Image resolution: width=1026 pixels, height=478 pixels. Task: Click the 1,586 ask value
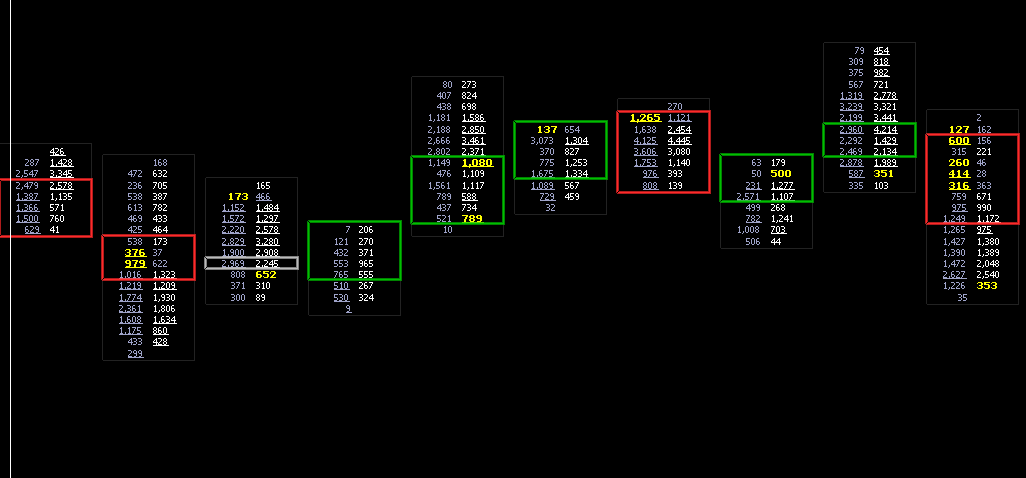click(x=473, y=118)
